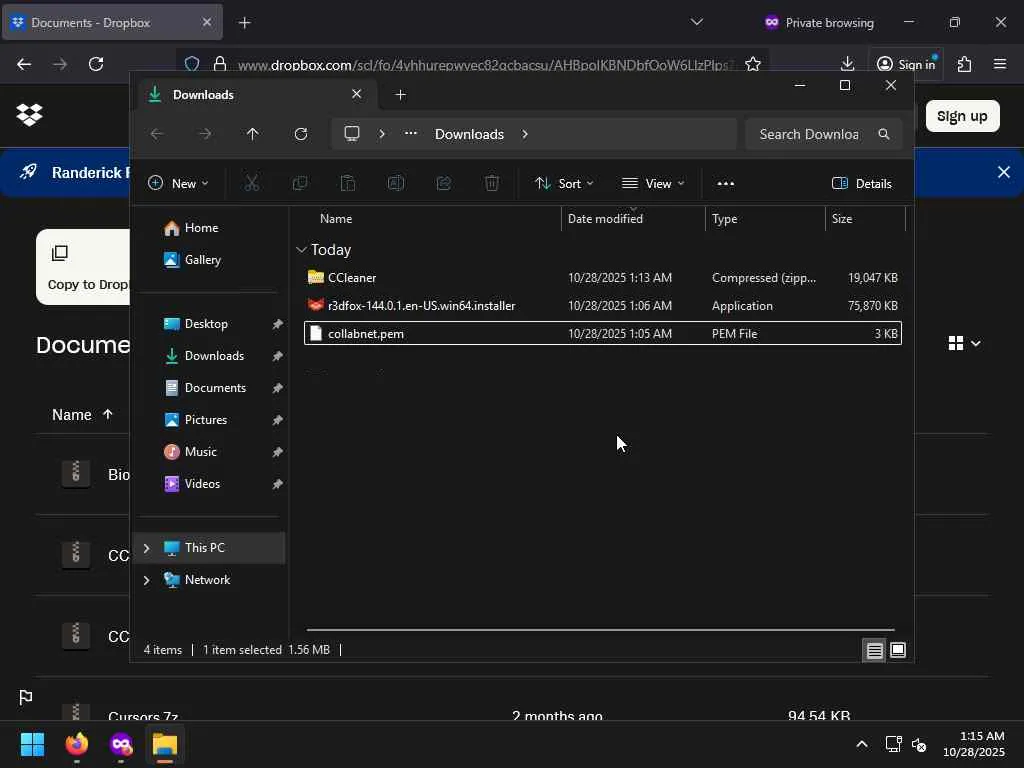Click chevron after Downloads in address bar
1024x768 pixels.
pyautogui.click(x=525, y=134)
